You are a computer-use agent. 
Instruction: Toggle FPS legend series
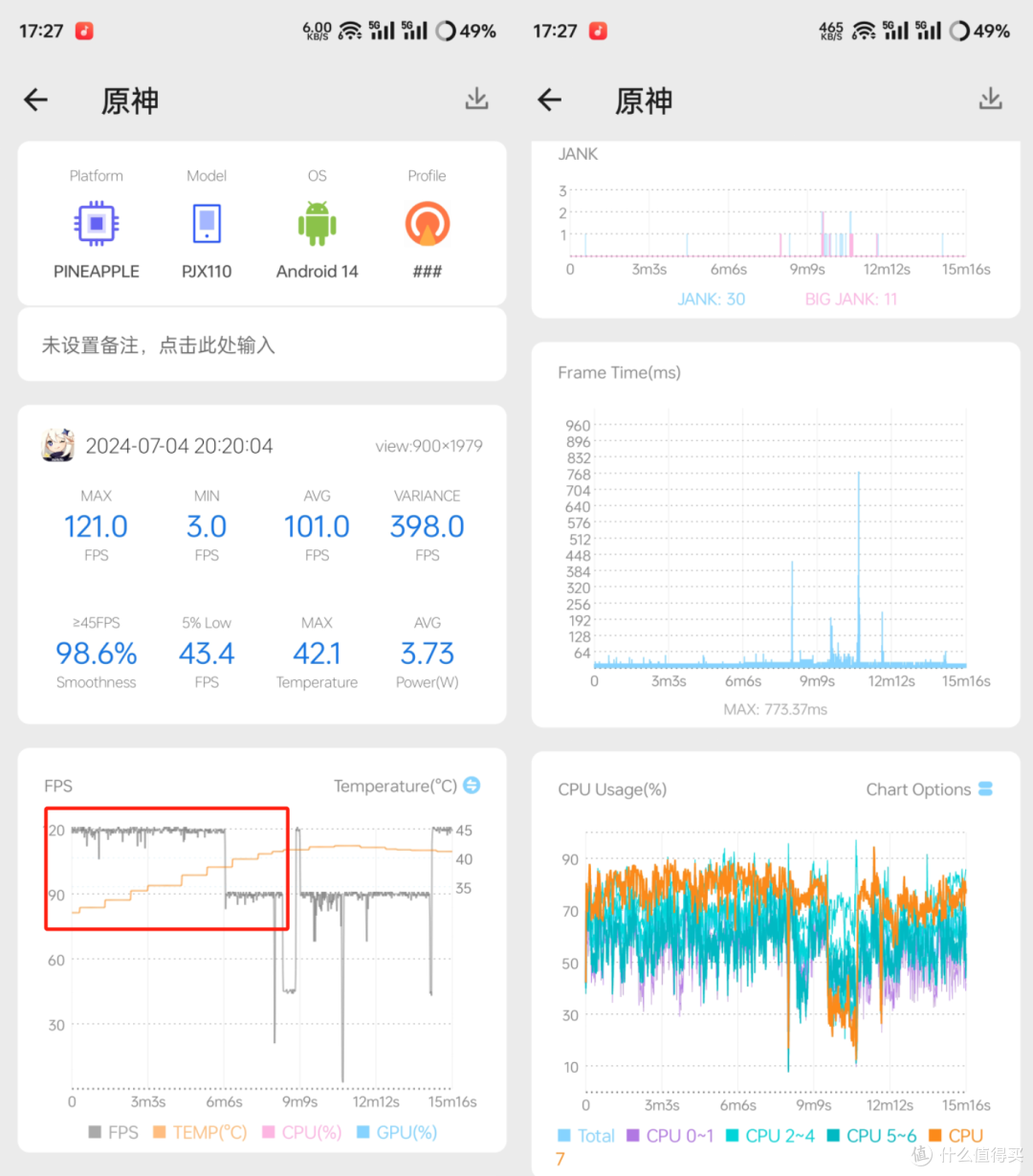113,1132
